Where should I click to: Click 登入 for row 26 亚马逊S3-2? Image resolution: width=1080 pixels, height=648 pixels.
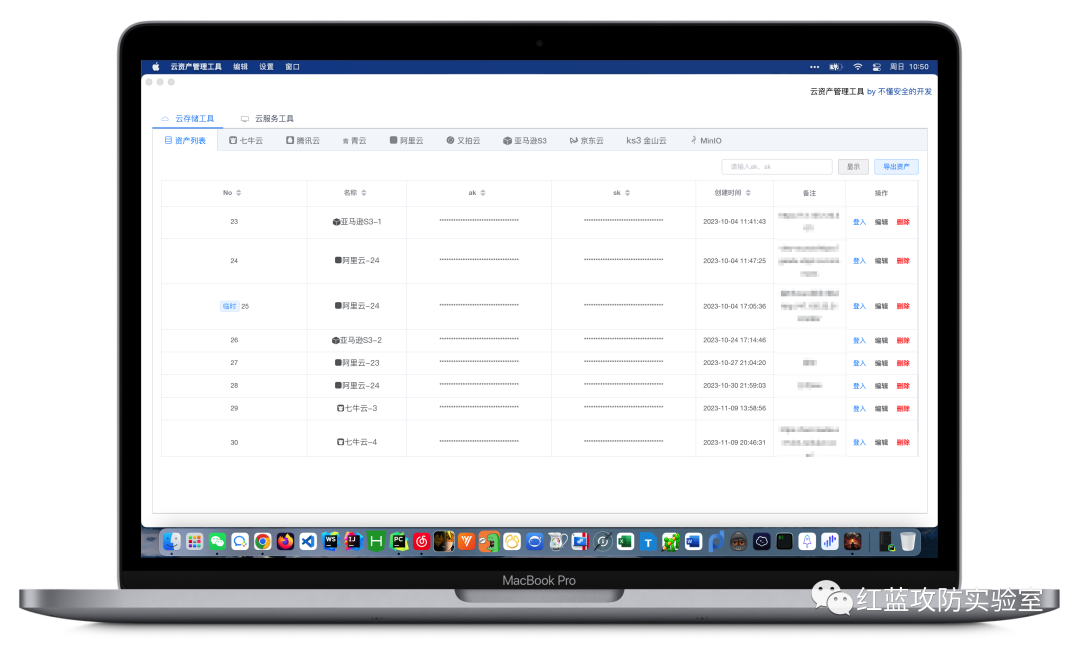coord(860,341)
